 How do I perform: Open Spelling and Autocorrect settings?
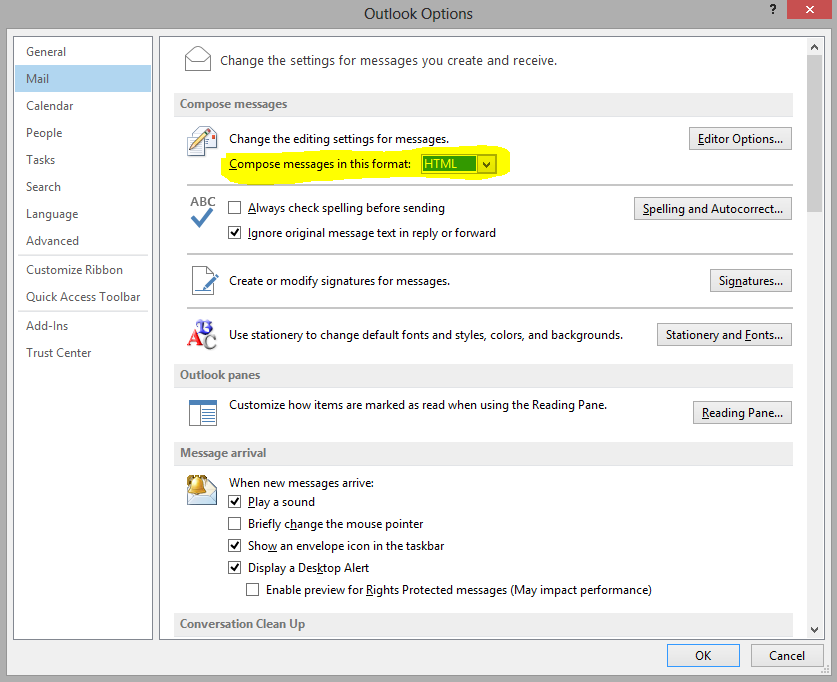pos(713,209)
